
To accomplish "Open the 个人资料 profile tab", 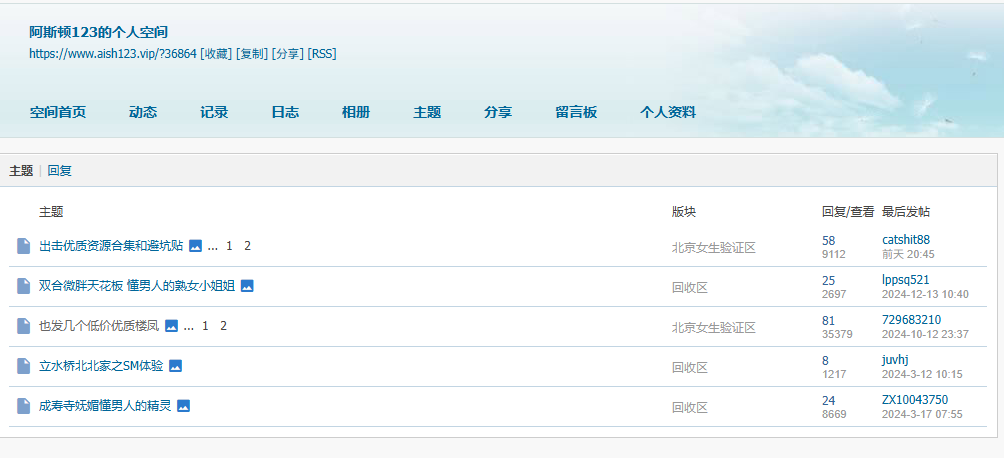I will (668, 112).
